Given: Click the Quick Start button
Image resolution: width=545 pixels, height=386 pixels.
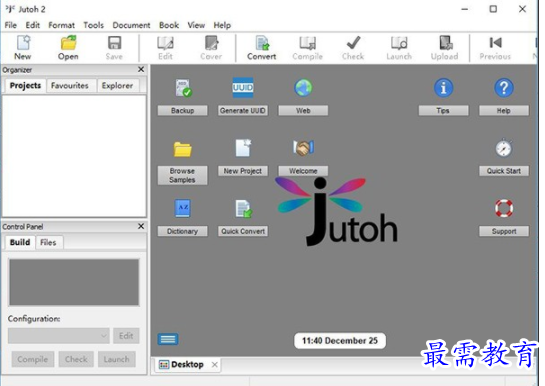Looking at the screenshot, I should (504, 171).
